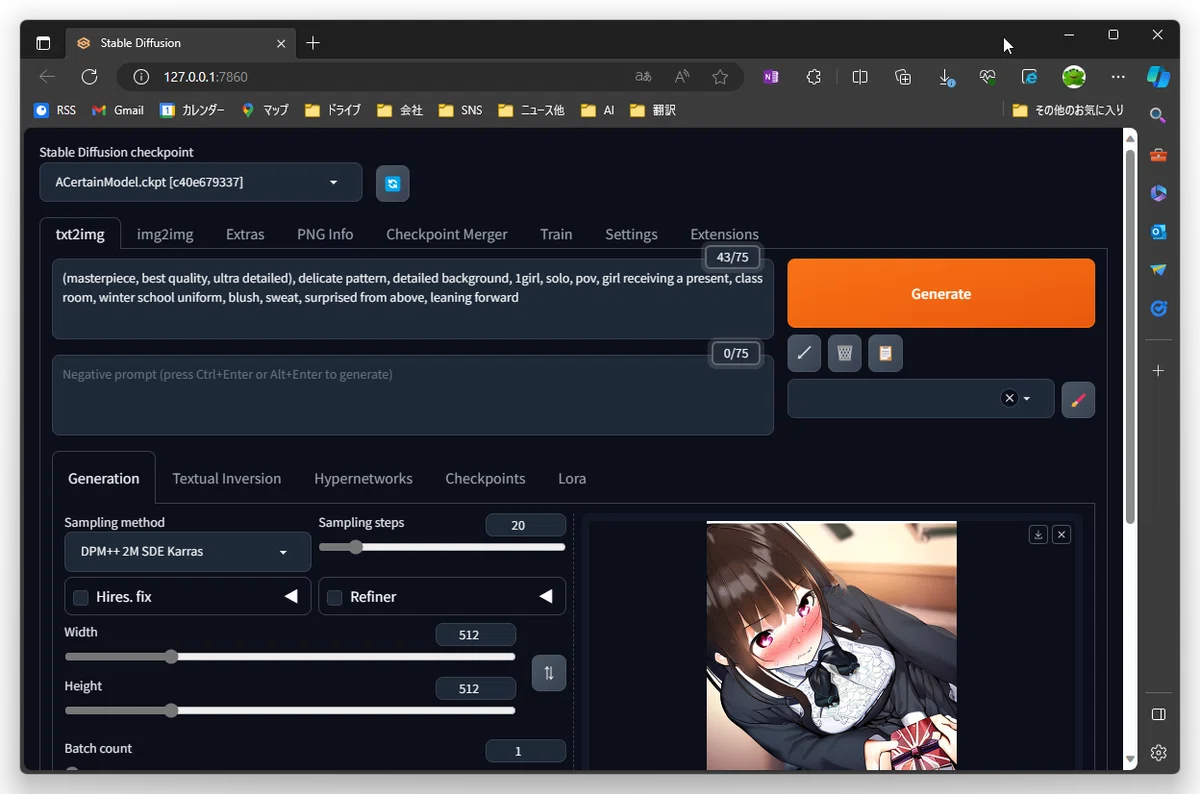Screen dimensions: 1200x794
Task: Clear the prompt with the trash icon
Action: pos(845,353)
